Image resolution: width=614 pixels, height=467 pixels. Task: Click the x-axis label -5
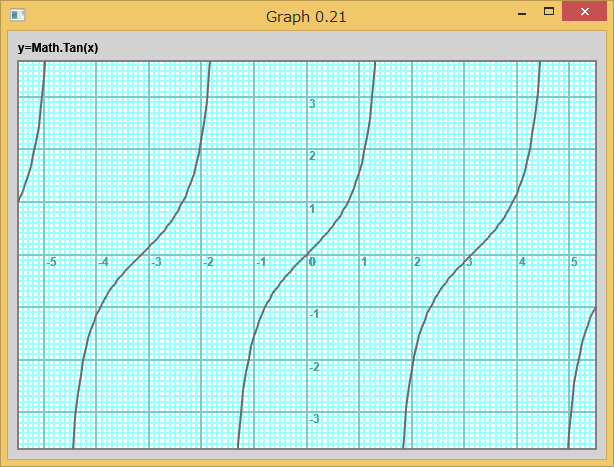pos(51,261)
